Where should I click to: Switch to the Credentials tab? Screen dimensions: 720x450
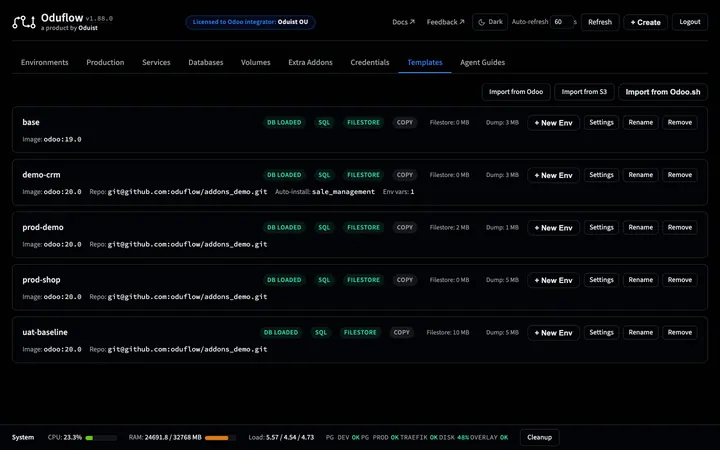tap(370, 62)
